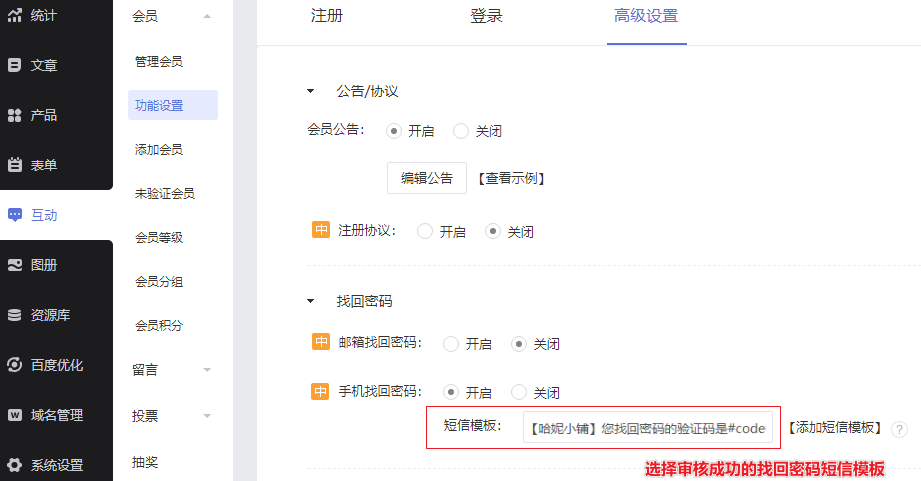Switch to the 登录 tab
Image resolution: width=921 pixels, height=481 pixels.
point(486,17)
